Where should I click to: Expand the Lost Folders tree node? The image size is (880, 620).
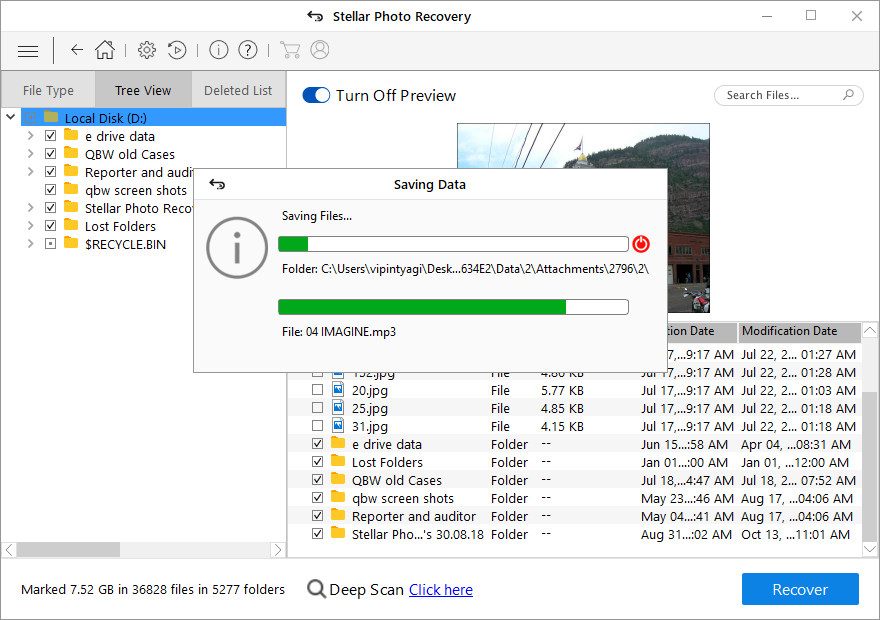pos(30,226)
